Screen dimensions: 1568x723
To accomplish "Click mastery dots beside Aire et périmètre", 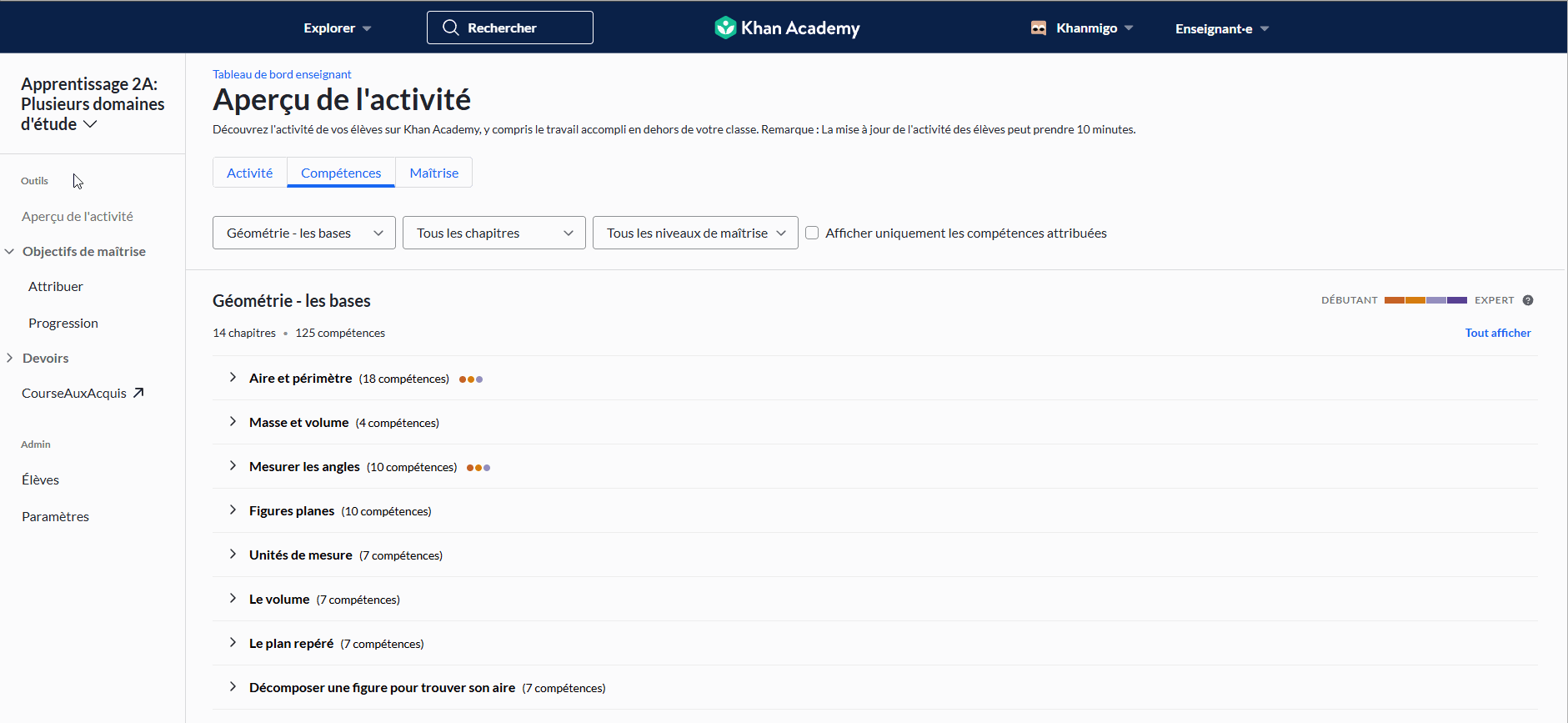I will [x=471, y=379].
